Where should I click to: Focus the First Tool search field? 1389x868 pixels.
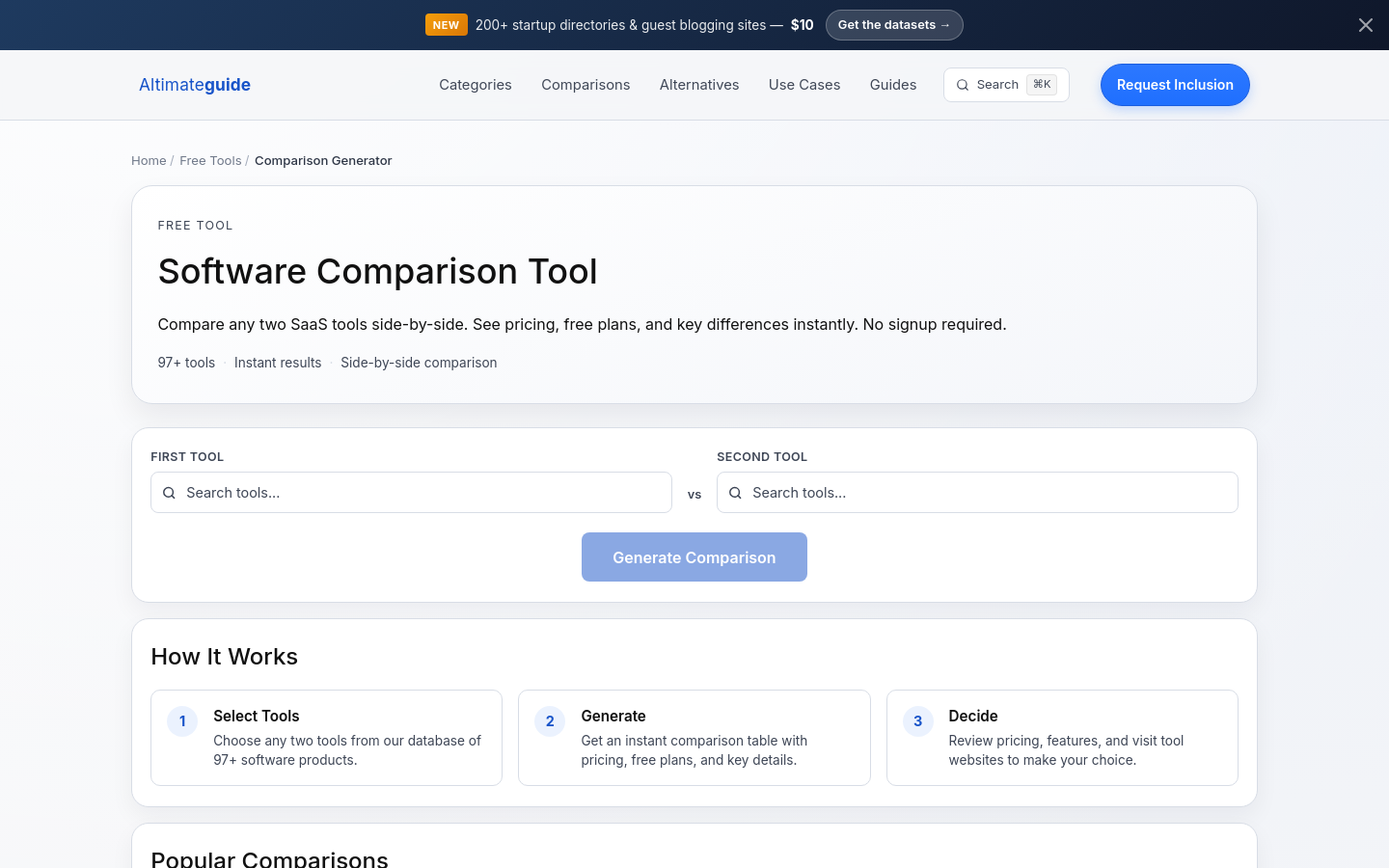point(411,493)
